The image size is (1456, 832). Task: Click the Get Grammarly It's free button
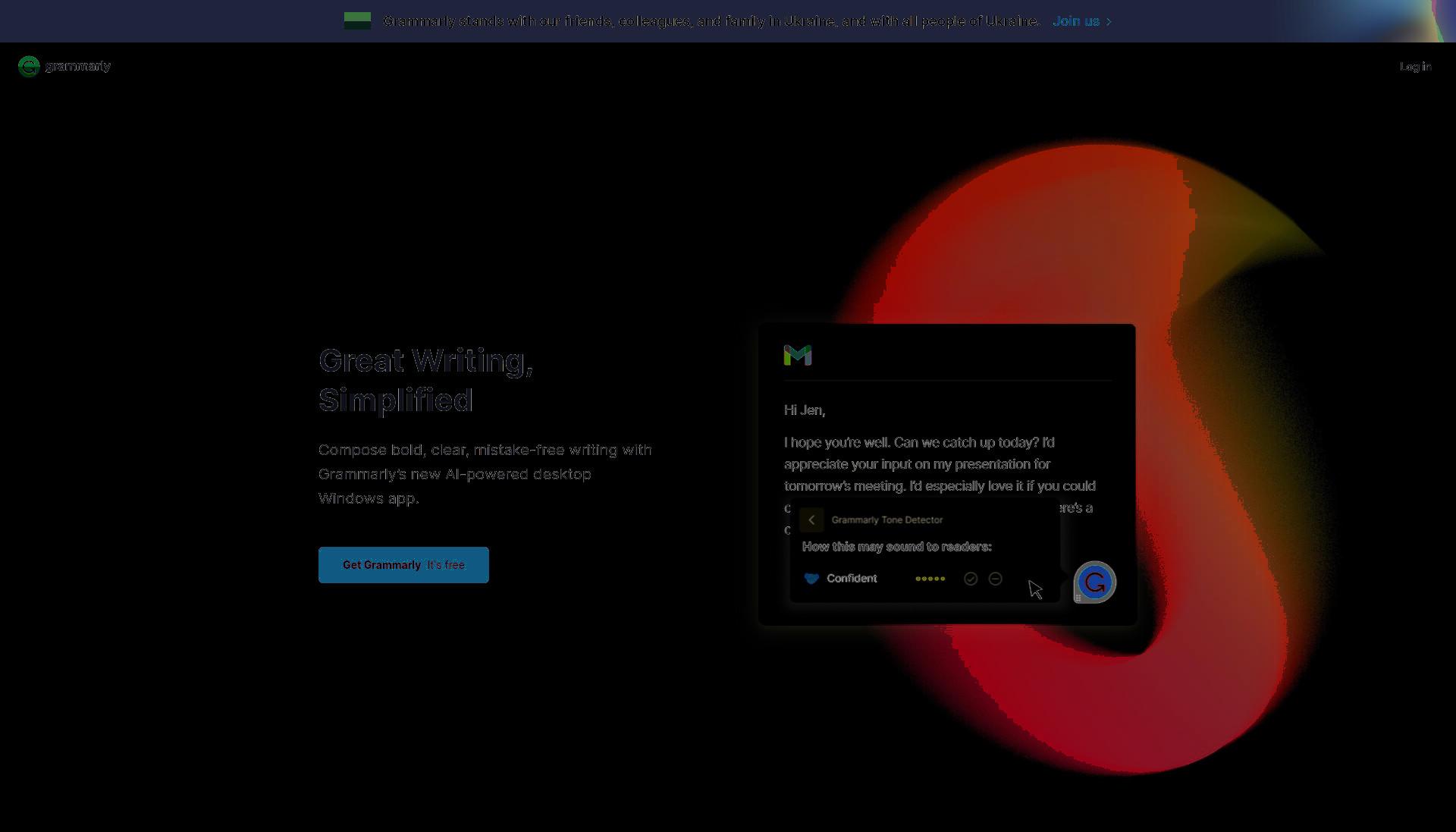tap(403, 565)
